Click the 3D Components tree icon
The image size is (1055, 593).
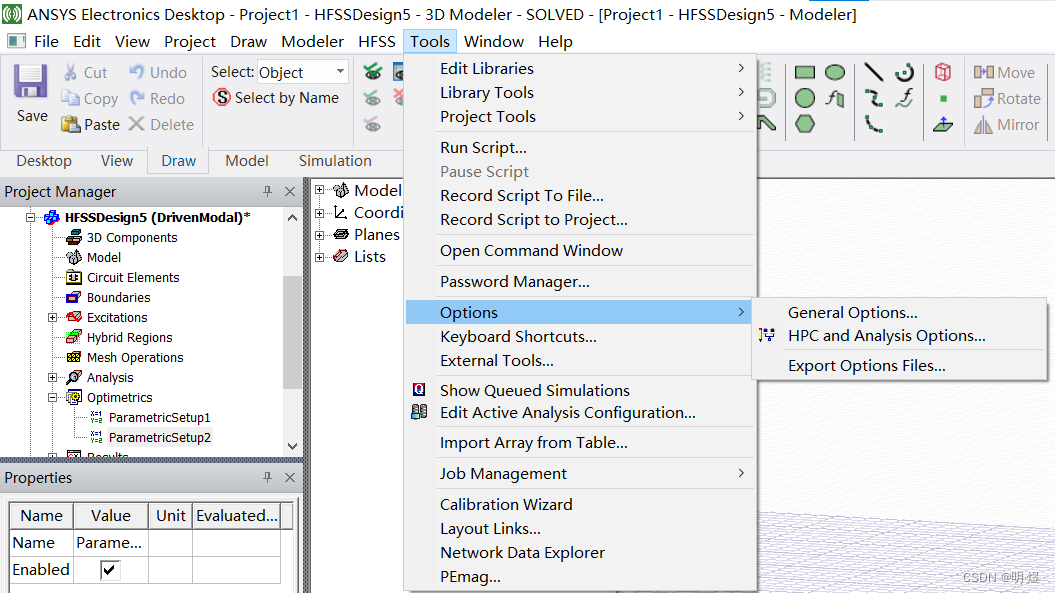[x=74, y=238]
